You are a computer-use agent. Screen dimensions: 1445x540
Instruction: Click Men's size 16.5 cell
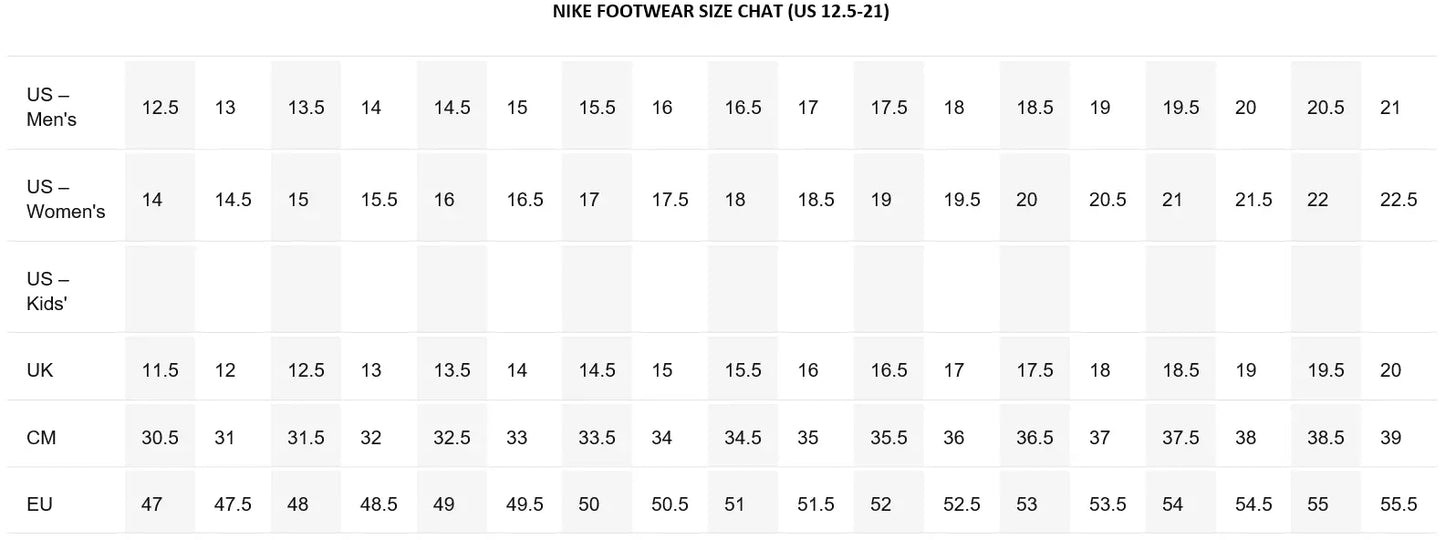[x=743, y=107]
